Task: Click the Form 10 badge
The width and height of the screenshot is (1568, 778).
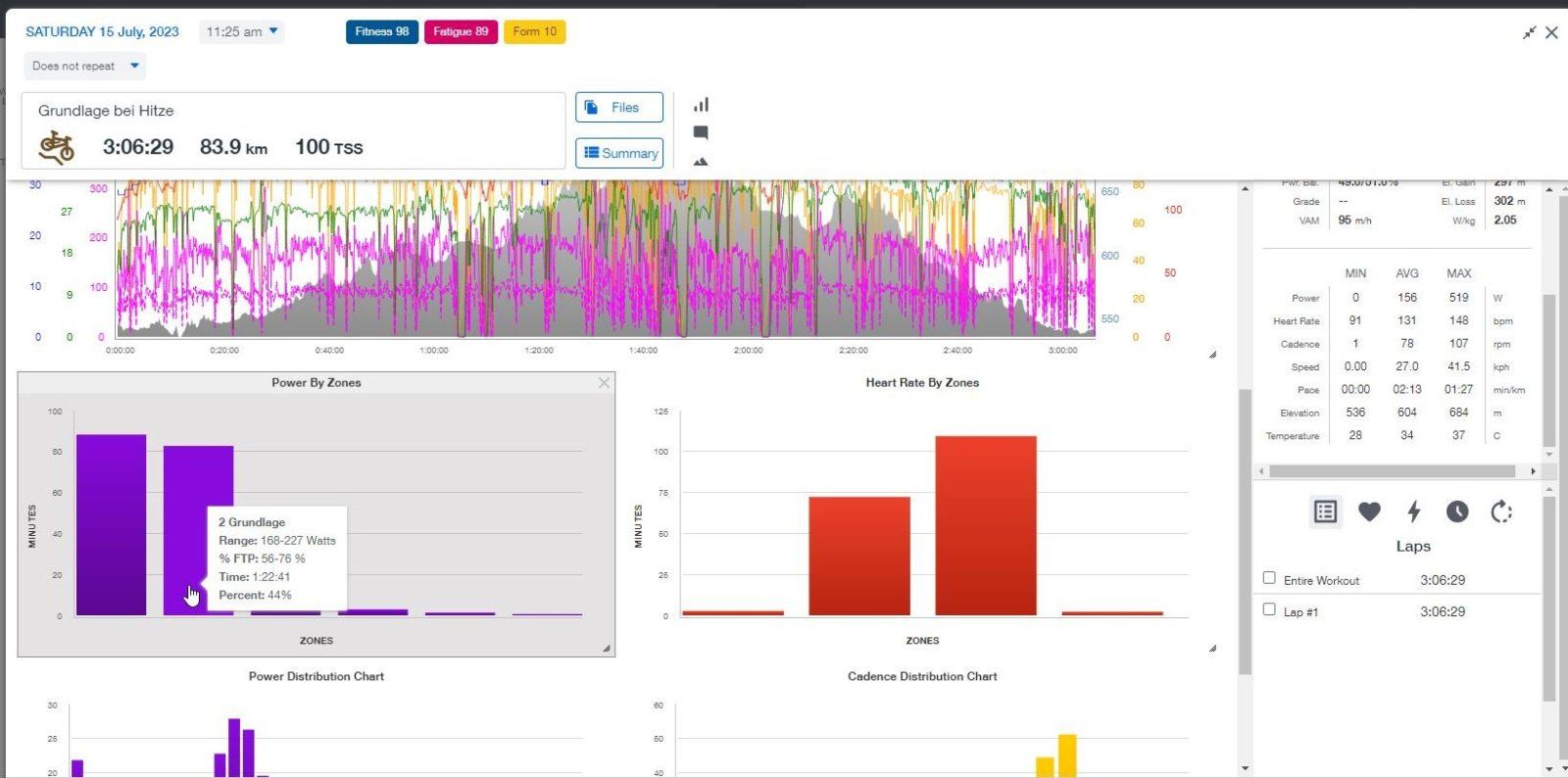Action: pyautogui.click(x=535, y=31)
